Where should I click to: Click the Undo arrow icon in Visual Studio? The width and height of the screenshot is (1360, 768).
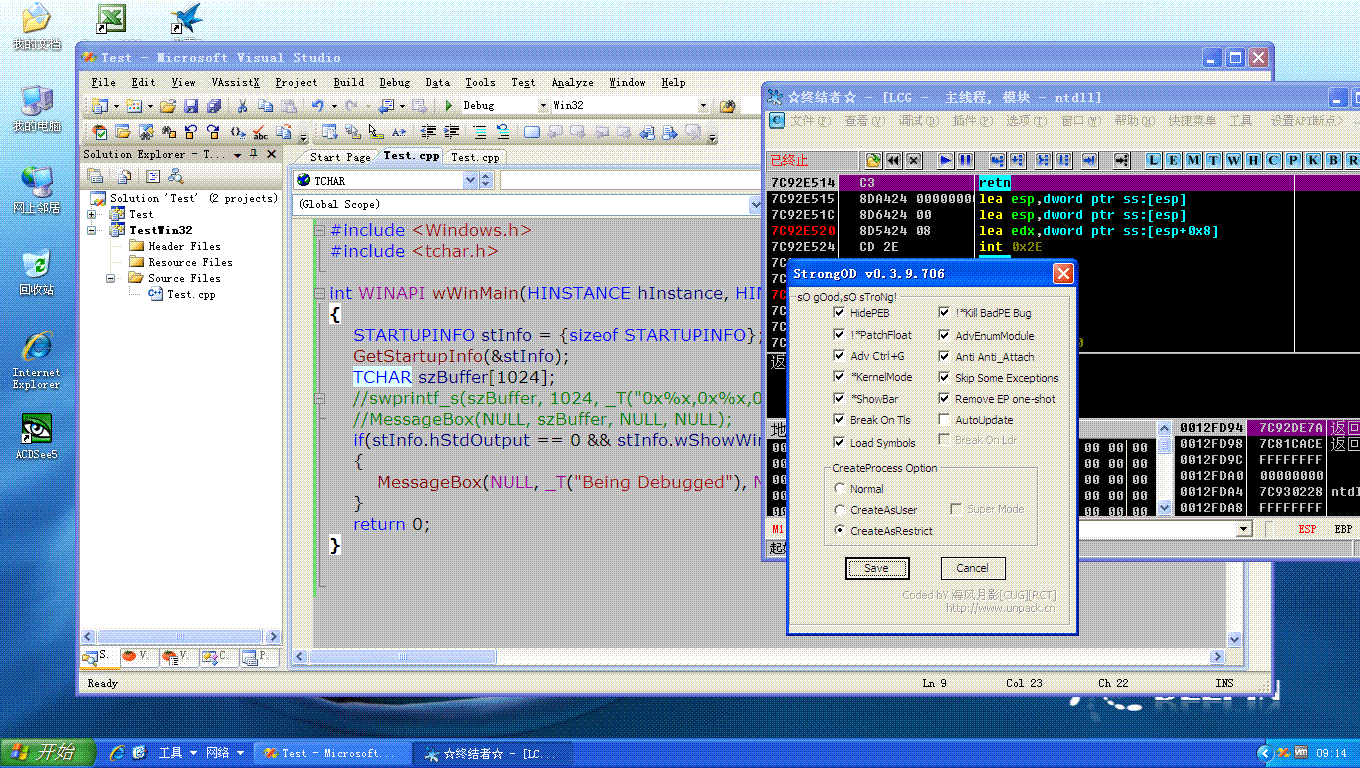pos(317,105)
